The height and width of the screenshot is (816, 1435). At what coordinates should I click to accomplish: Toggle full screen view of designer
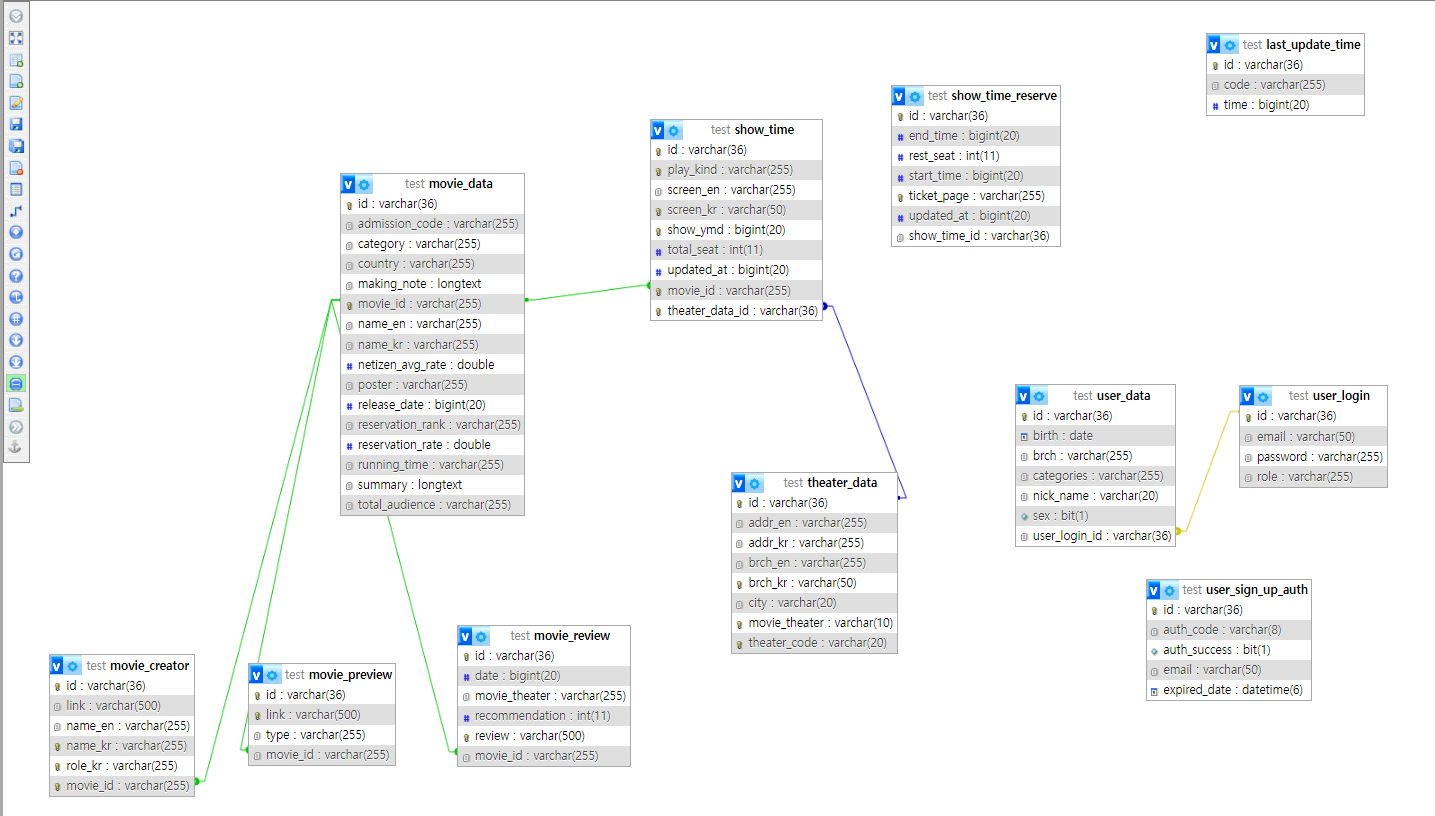16,38
